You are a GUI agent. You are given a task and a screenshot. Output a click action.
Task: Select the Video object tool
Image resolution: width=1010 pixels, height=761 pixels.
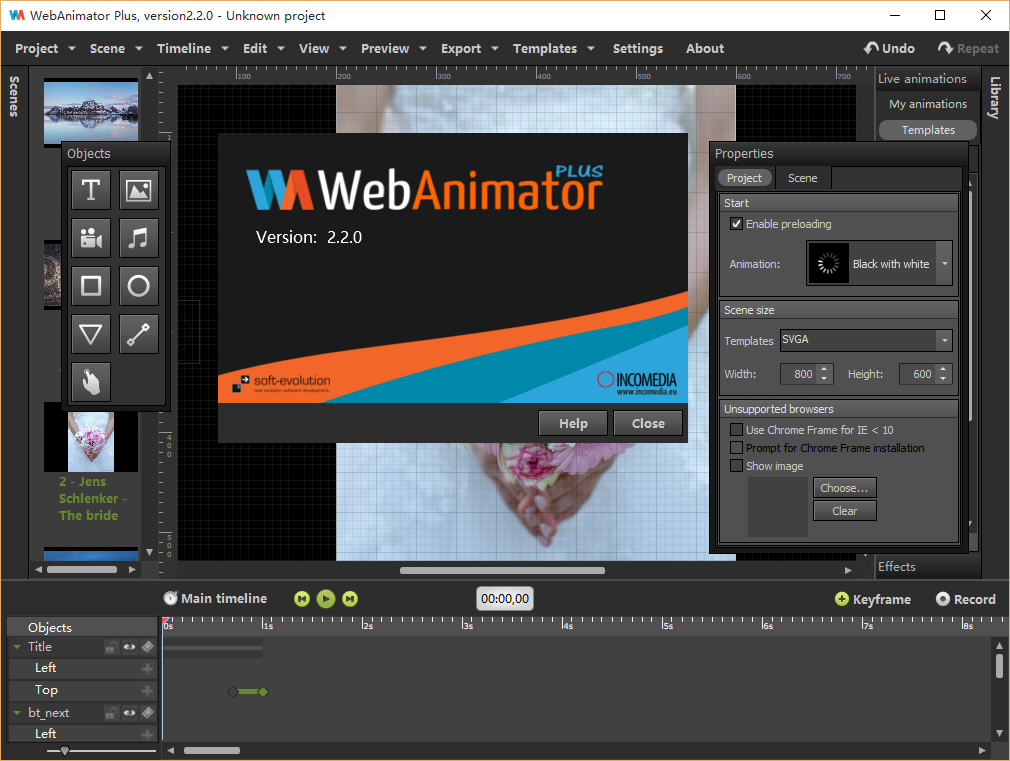[x=91, y=238]
